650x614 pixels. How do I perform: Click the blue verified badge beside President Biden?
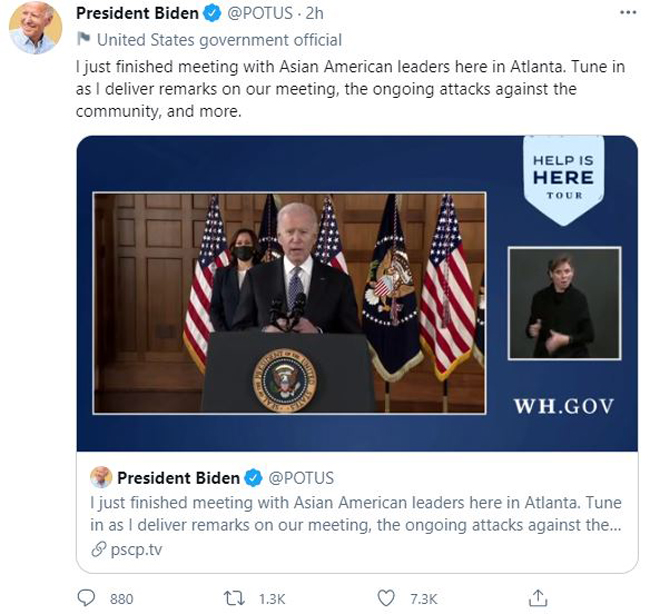(212, 14)
